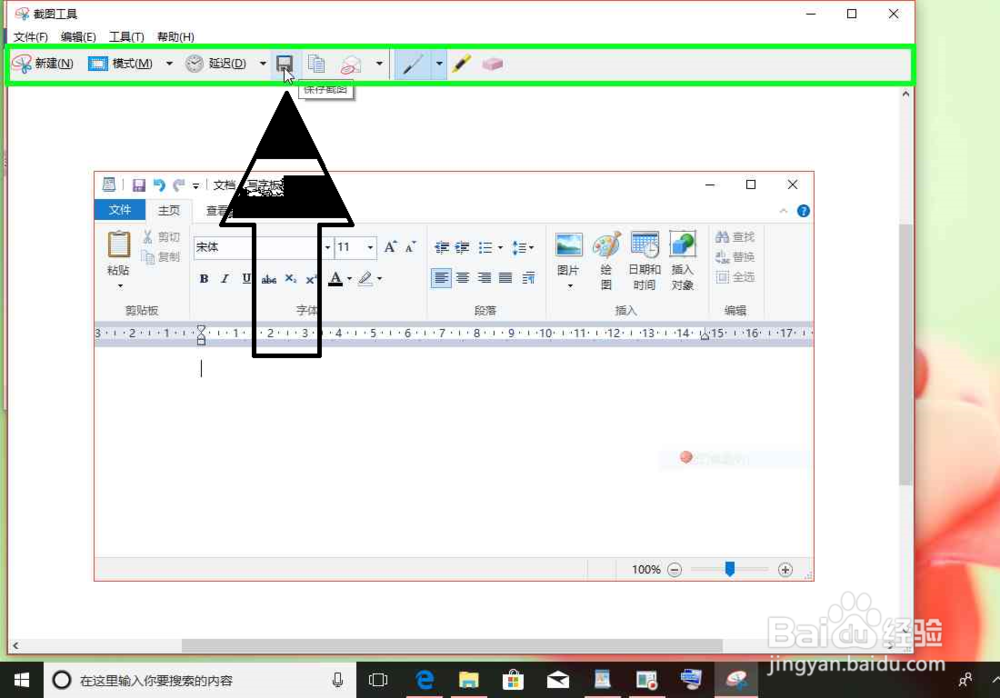
Task: Toggle Italic formatting in WordPad
Action: pyautogui.click(x=225, y=279)
